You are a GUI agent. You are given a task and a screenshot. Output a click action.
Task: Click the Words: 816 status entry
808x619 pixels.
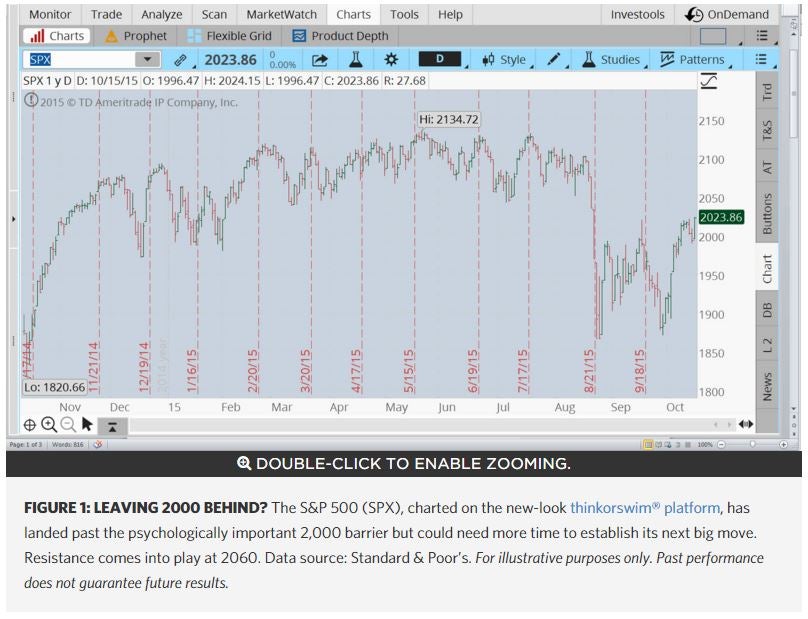[68, 444]
